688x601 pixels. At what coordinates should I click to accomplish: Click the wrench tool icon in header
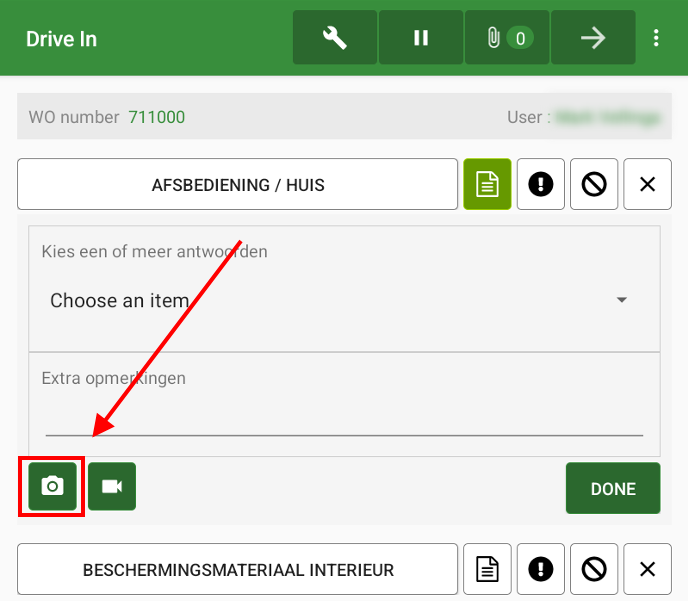click(x=334, y=38)
